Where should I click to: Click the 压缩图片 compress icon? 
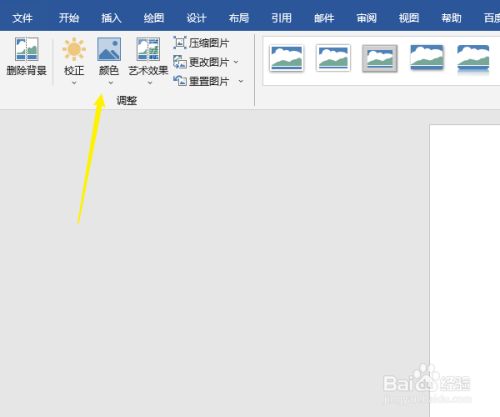pos(180,43)
